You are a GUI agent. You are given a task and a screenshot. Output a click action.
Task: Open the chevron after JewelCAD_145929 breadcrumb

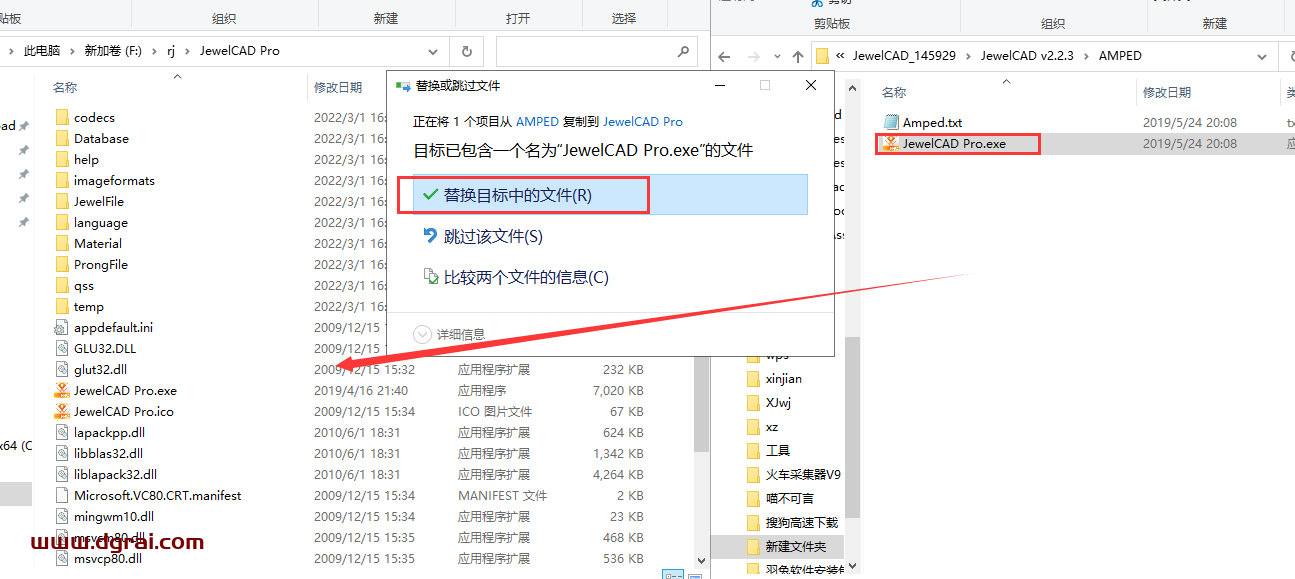point(970,56)
